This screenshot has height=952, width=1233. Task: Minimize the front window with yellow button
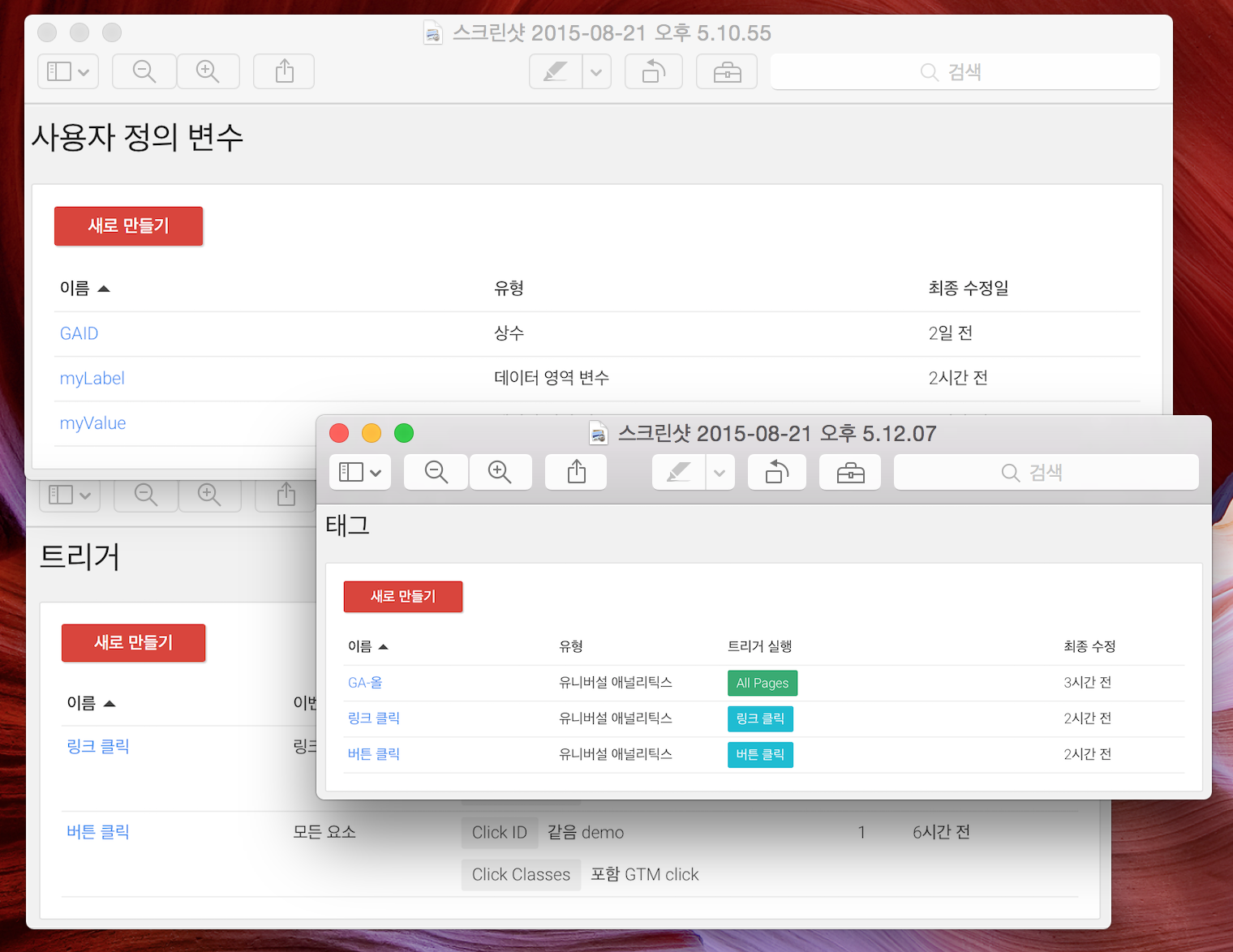click(372, 433)
